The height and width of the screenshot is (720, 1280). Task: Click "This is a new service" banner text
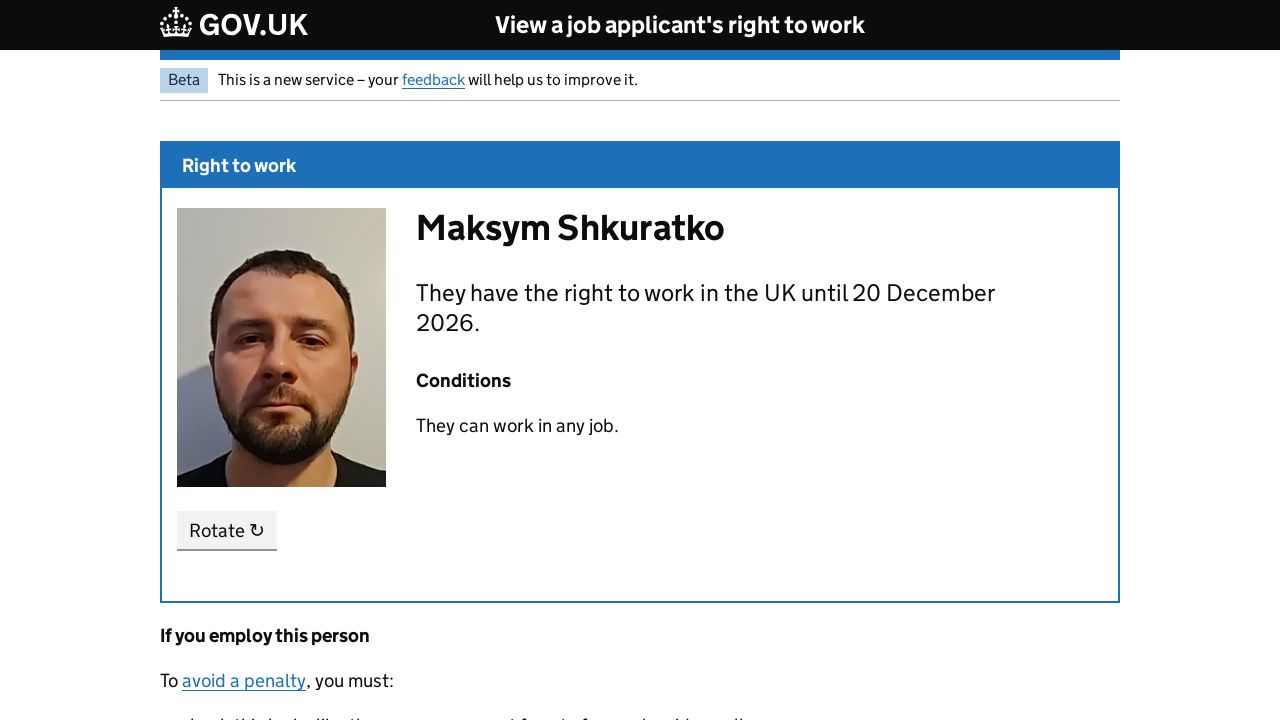pyautogui.click(x=308, y=80)
